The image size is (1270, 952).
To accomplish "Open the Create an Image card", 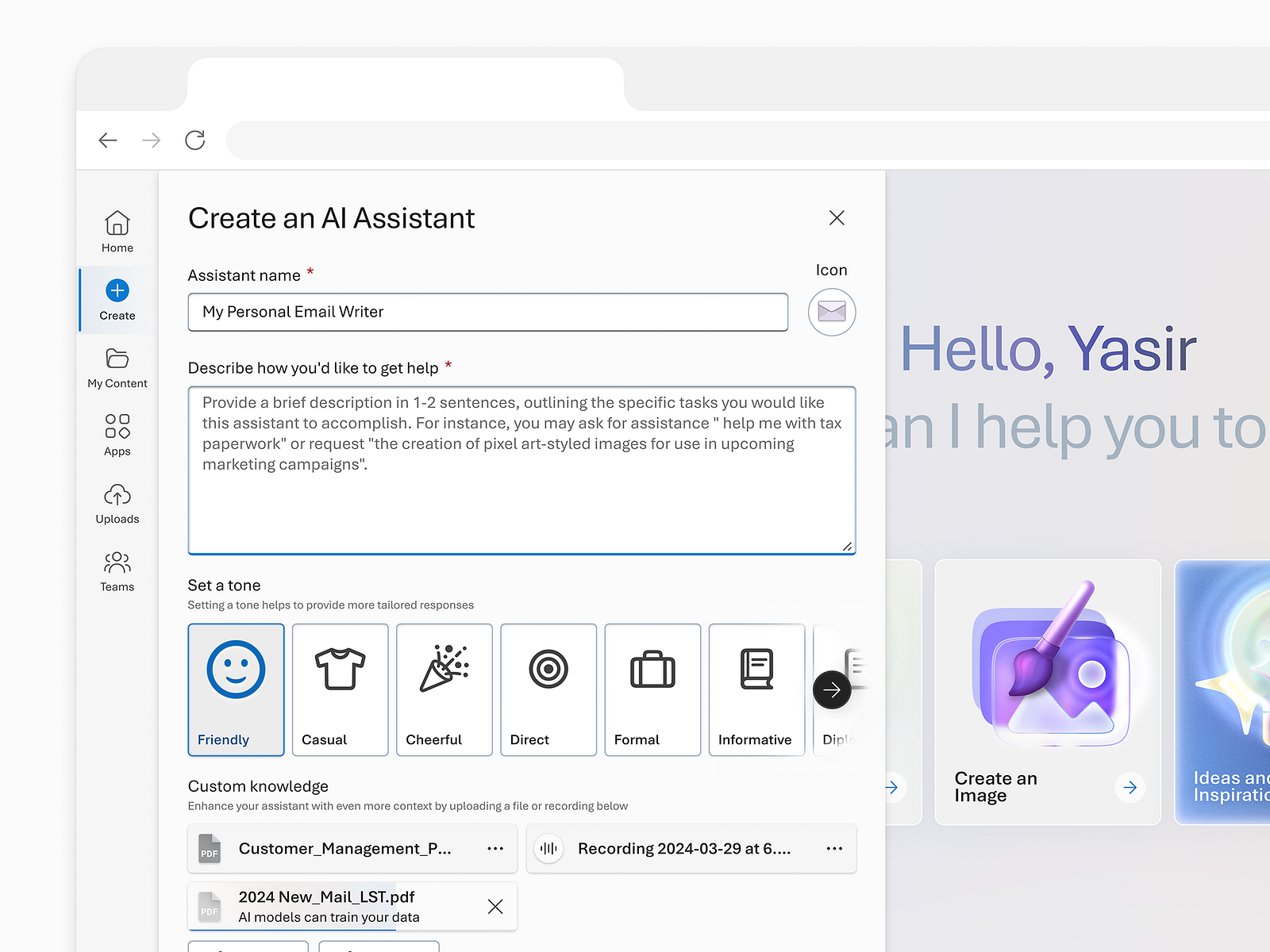I will pos(1047,690).
